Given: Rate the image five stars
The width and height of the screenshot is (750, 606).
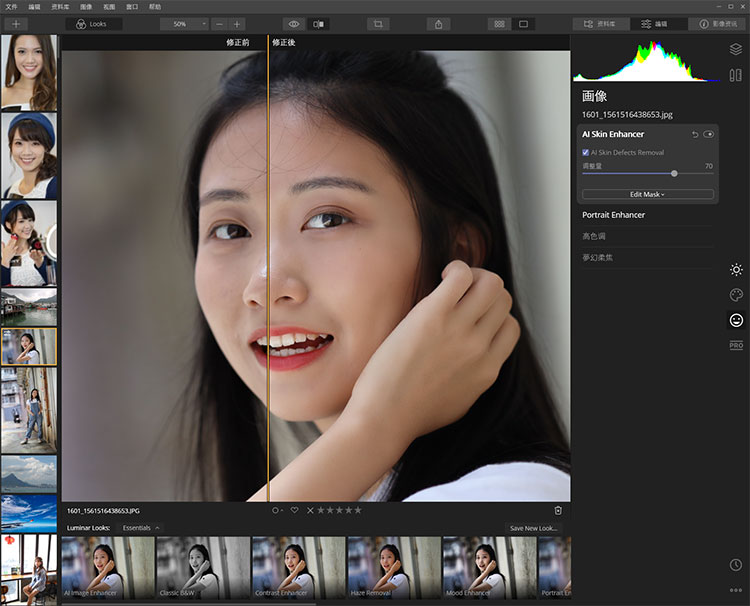Looking at the screenshot, I should tap(358, 510).
